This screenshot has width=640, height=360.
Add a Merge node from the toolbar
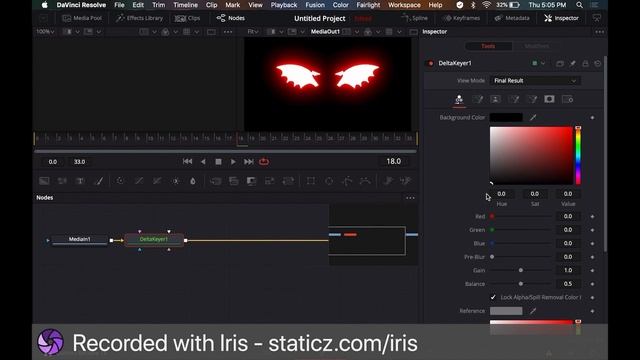(x=216, y=181)
